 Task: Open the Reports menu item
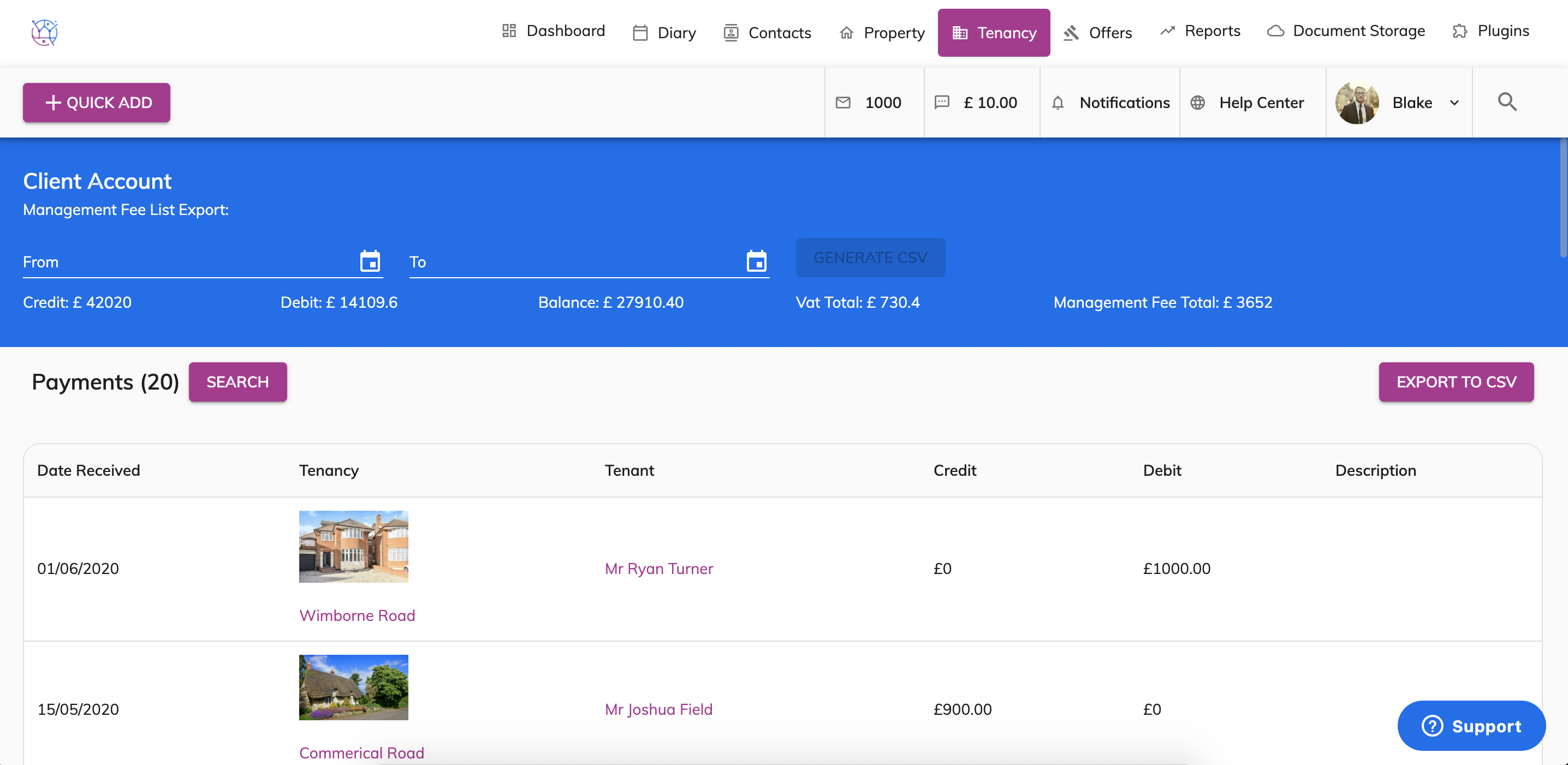(1199, 31)
